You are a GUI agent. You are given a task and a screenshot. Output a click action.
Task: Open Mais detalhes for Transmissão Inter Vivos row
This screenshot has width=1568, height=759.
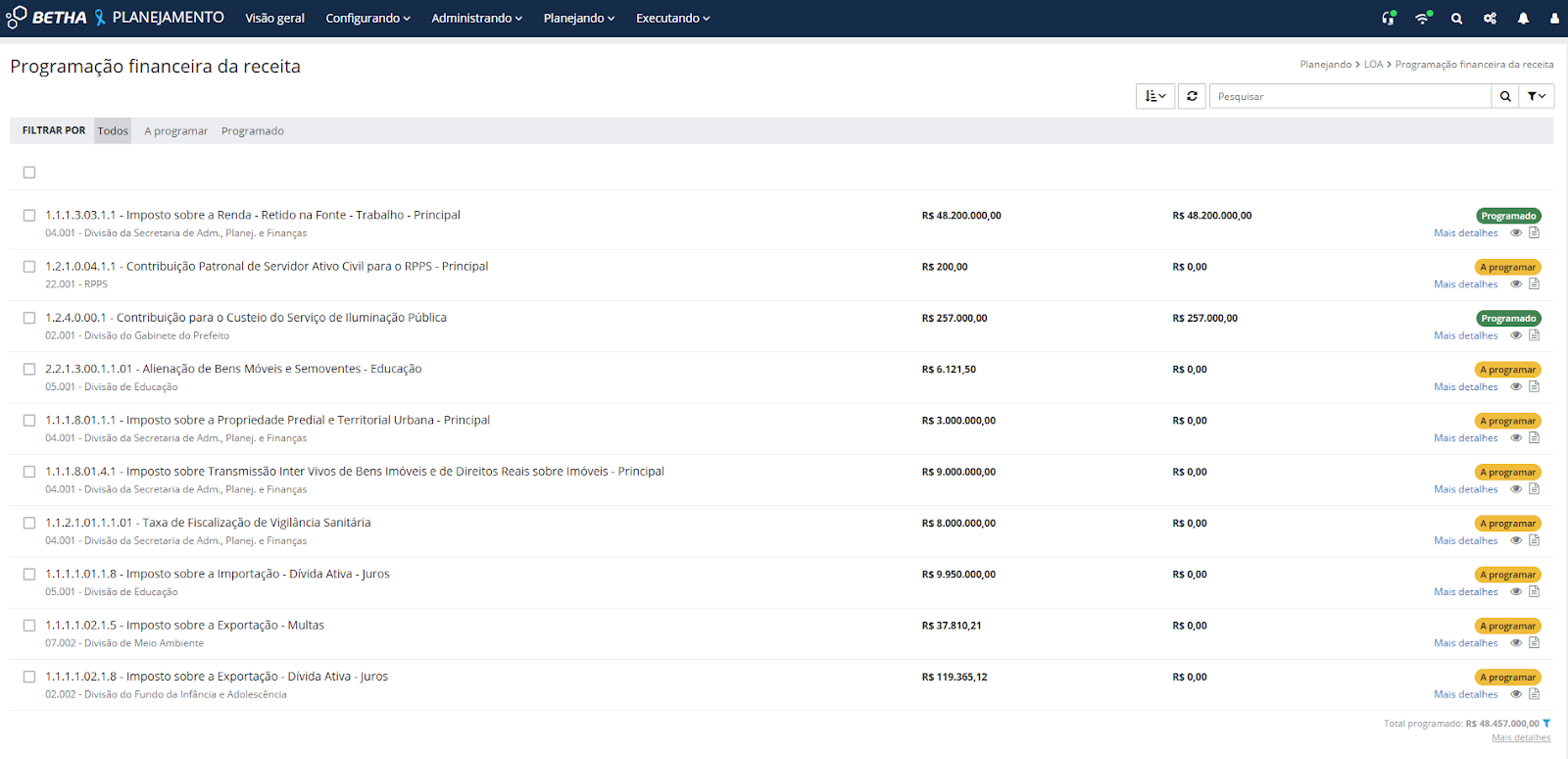pos(1465,489)
